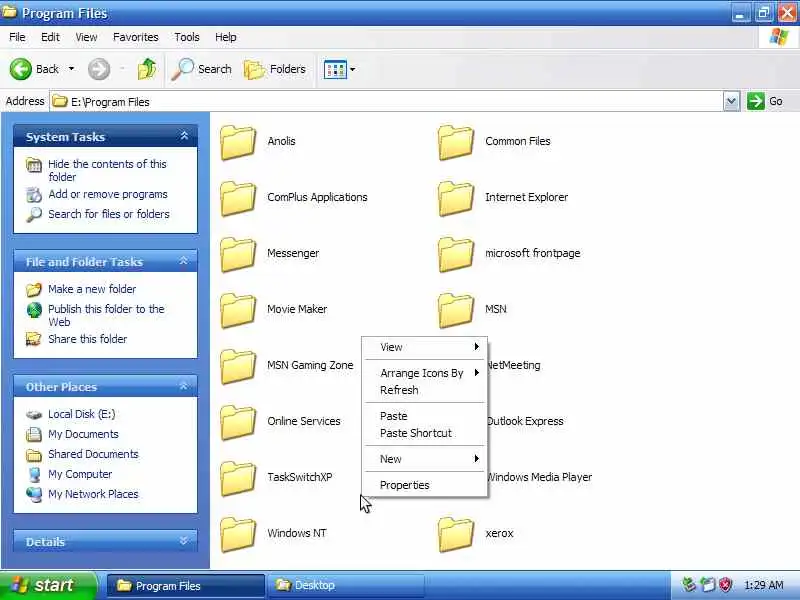
Task: Toggle the Folders pane button
Action: (276, 69)
